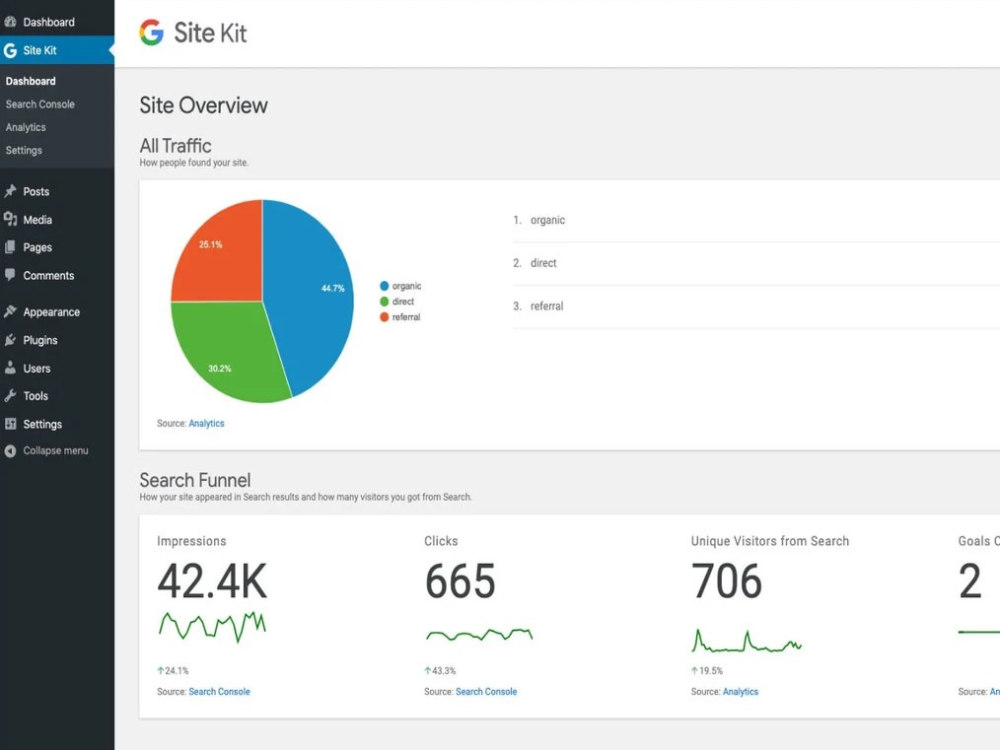Click the Site Kit Google G sidebar icon

10,50
